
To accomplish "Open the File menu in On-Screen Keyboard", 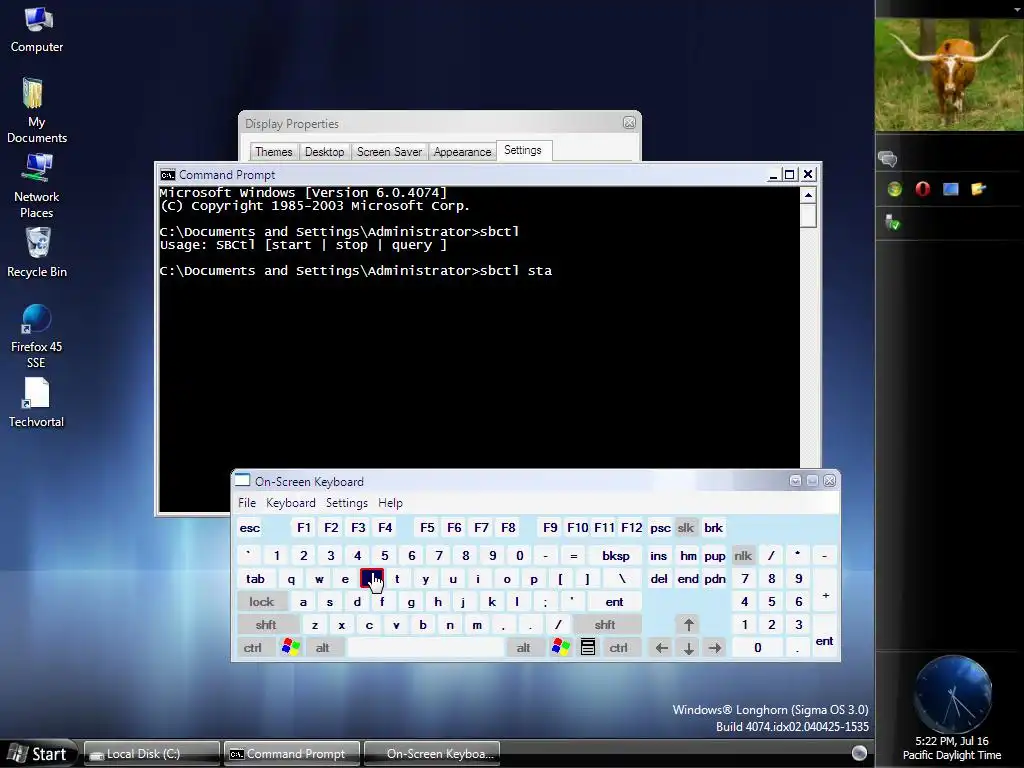I will click(x=247, y=503).
